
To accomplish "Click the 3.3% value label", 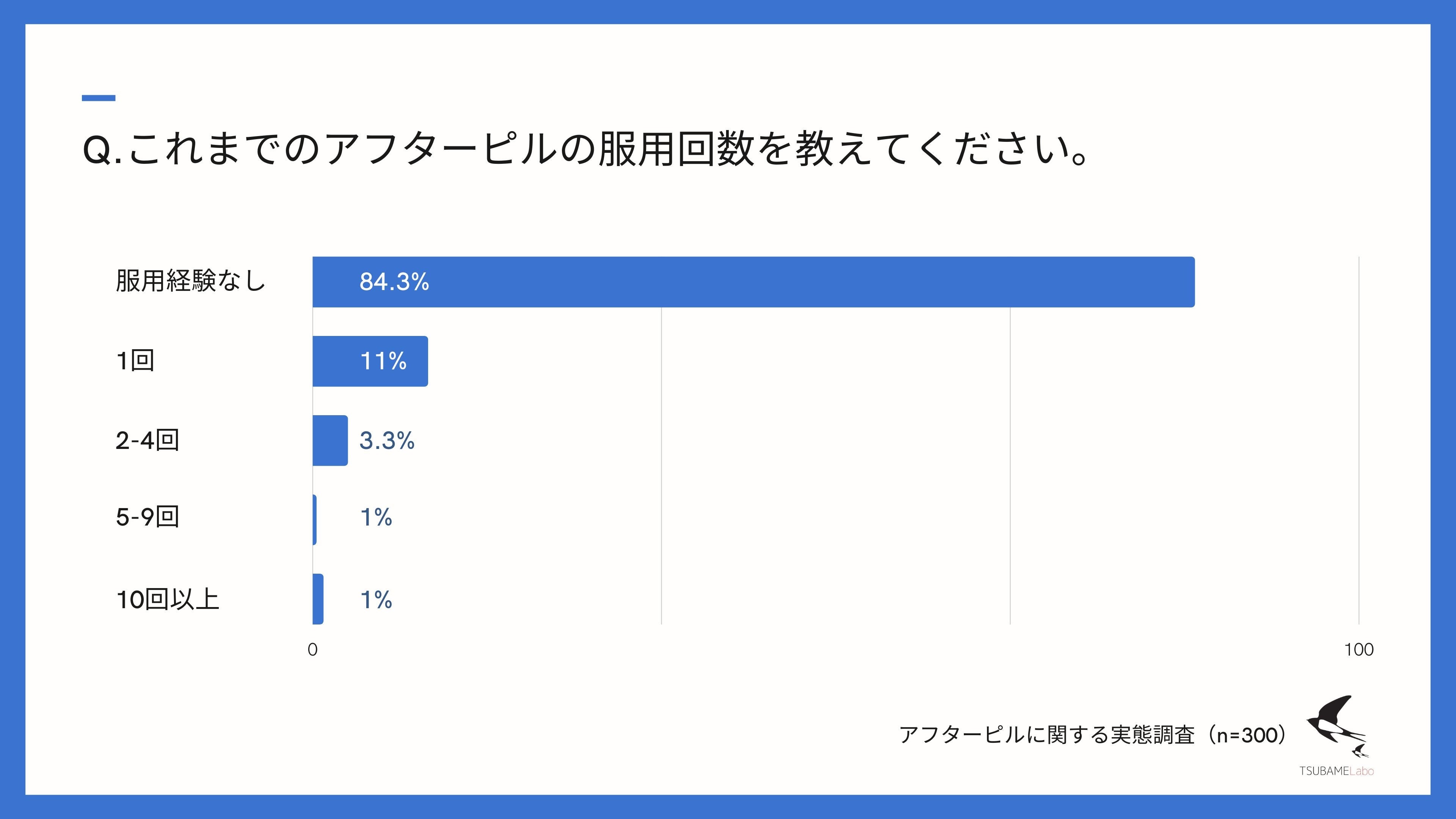I will (387, 441).
